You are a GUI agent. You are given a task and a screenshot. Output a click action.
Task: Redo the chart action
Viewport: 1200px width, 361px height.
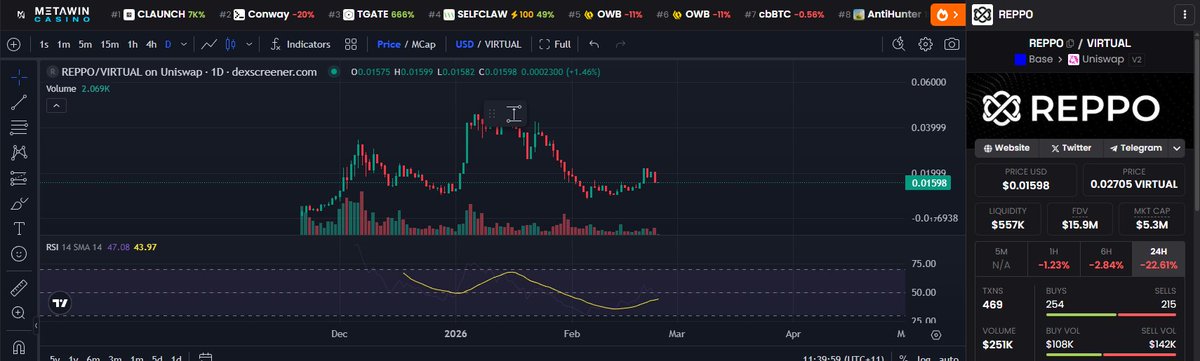[620, 44]
